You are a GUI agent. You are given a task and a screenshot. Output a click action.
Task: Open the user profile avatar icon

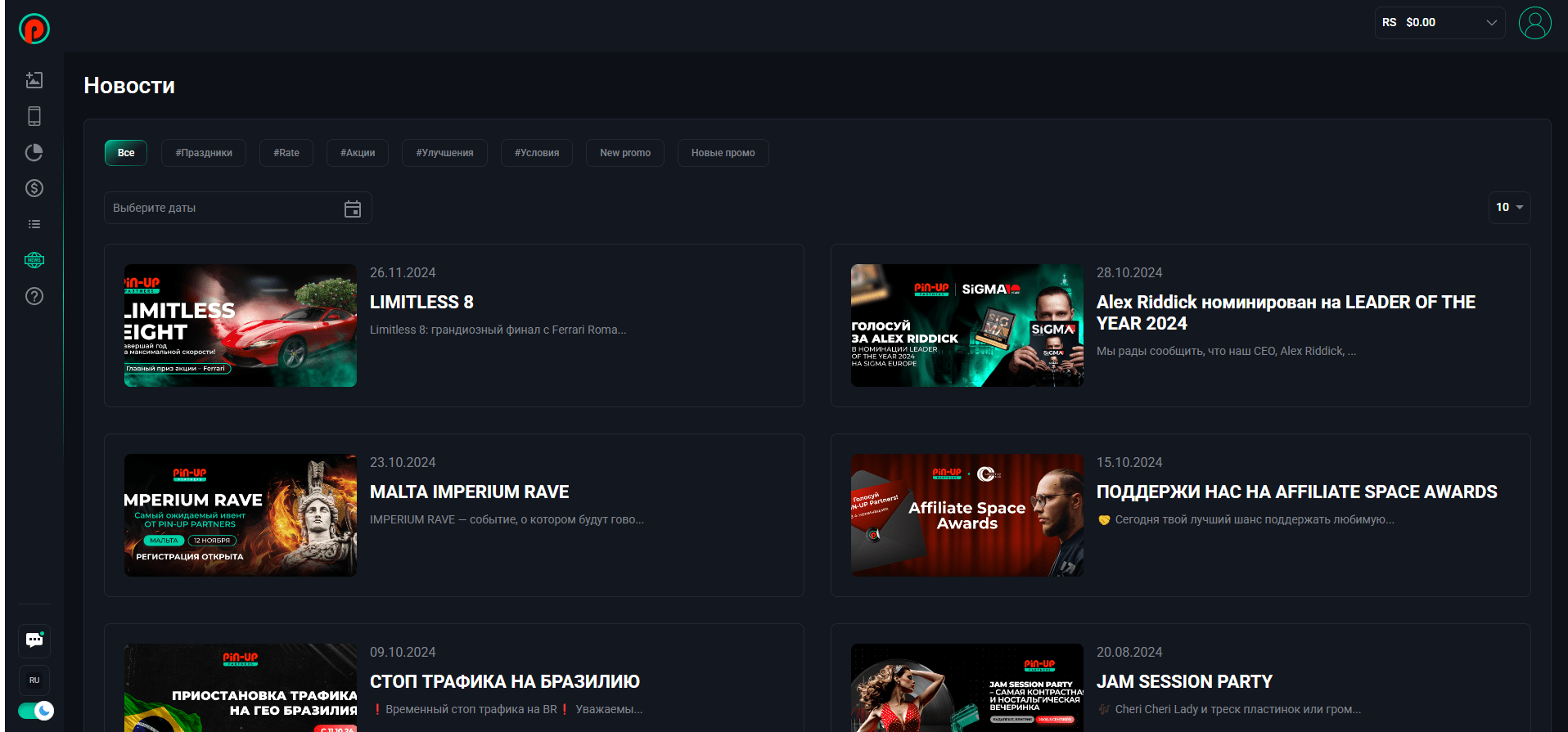click(1535, 23)
